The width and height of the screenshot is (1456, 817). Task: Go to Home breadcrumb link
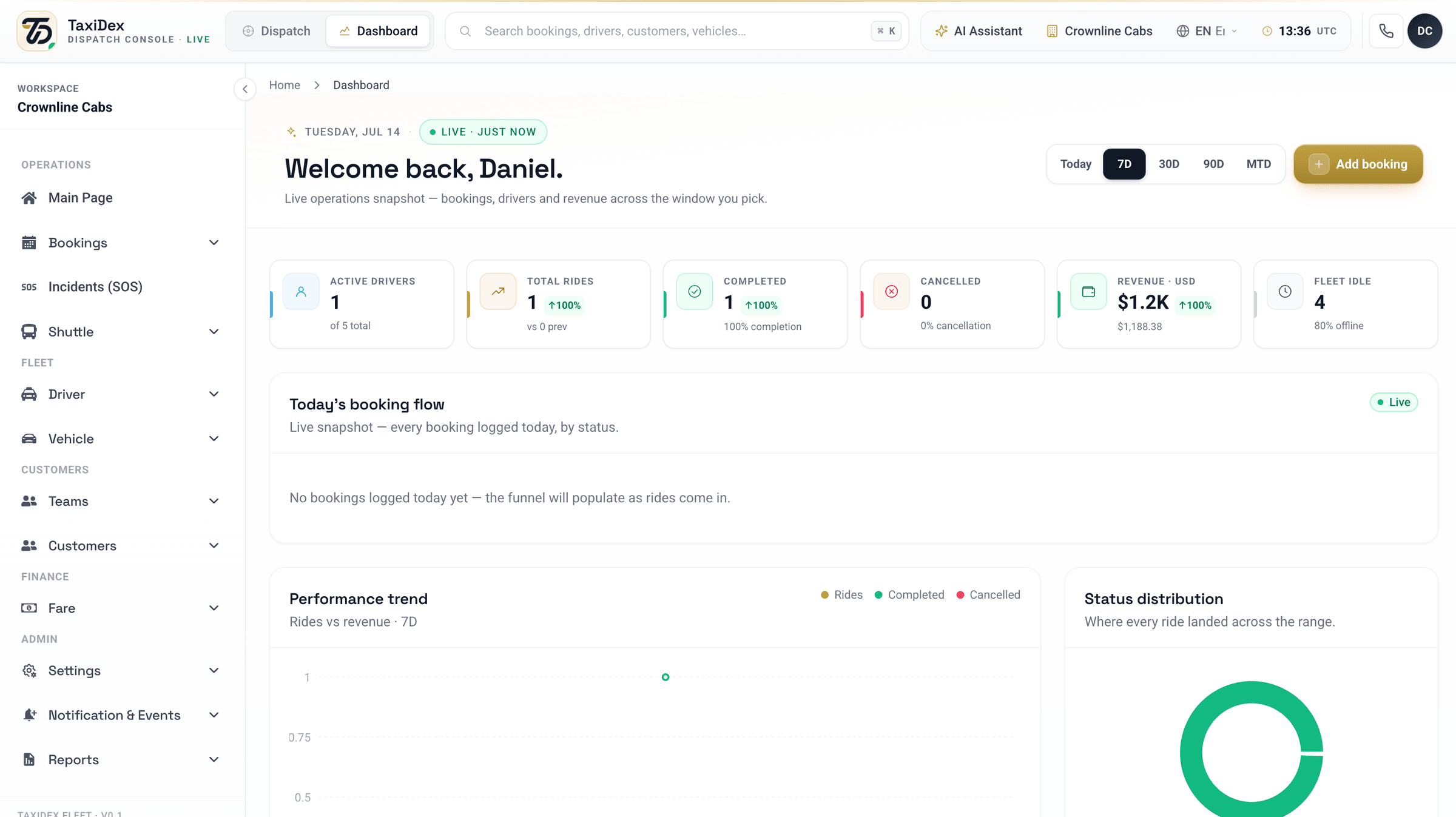coord(285,85)
